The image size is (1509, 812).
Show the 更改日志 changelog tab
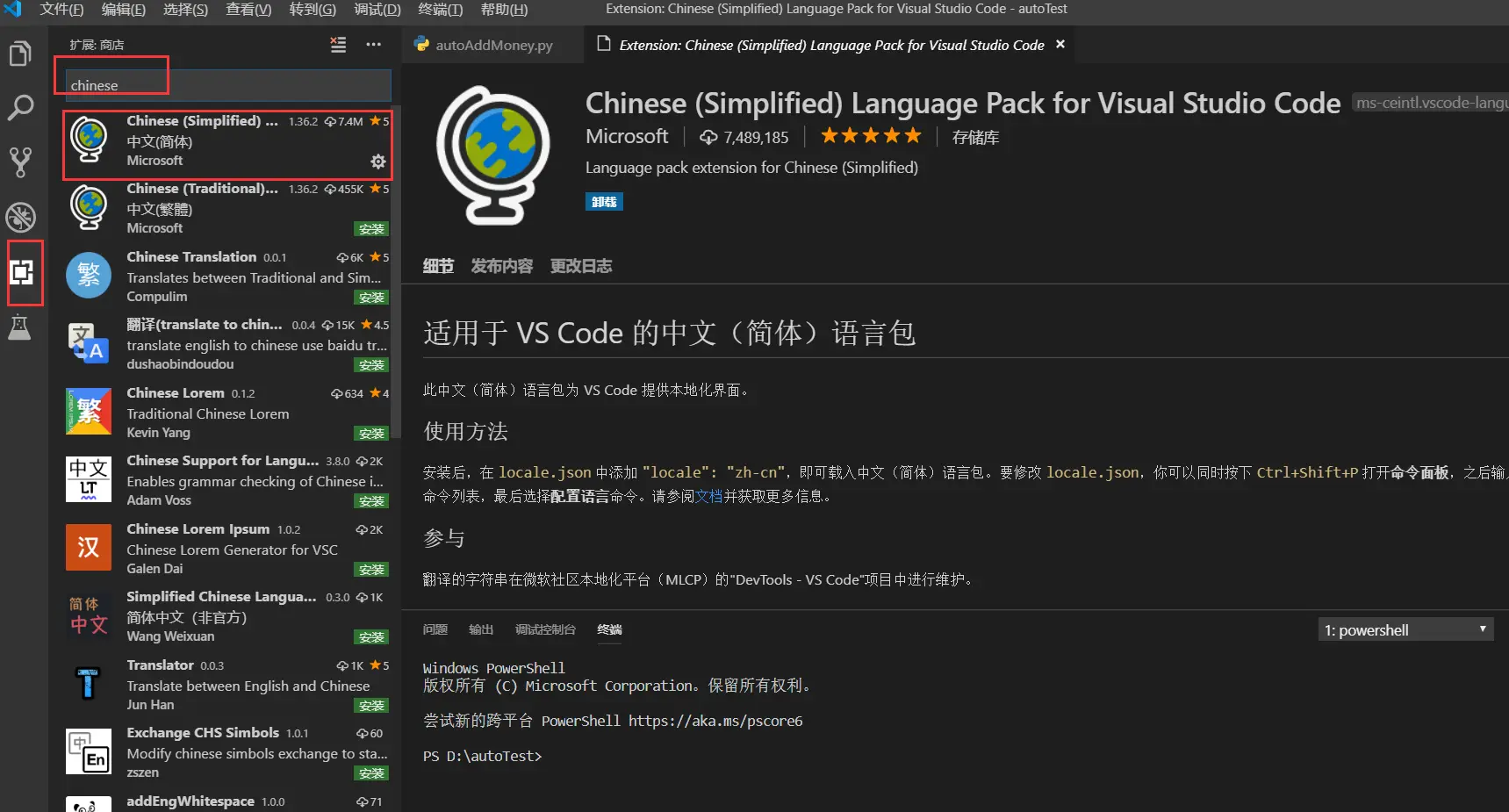[x=581, y=266]
